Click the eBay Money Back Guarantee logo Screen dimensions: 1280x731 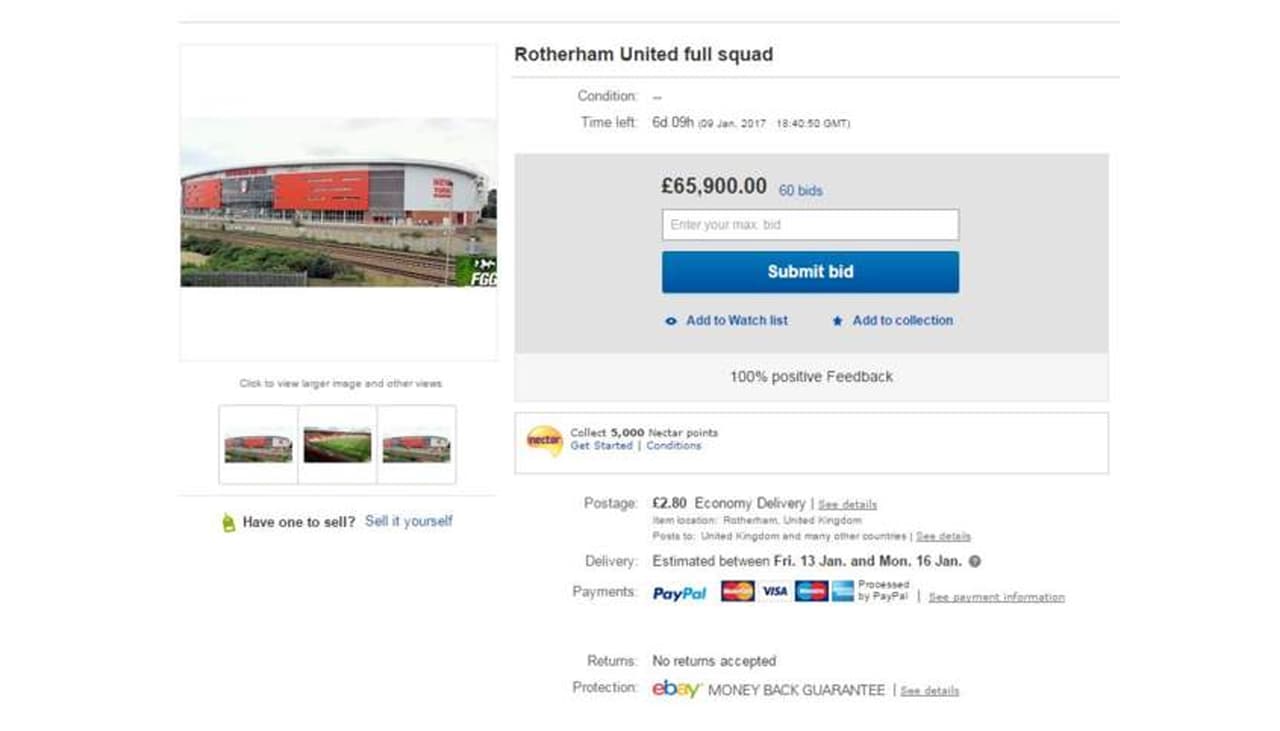677,689
